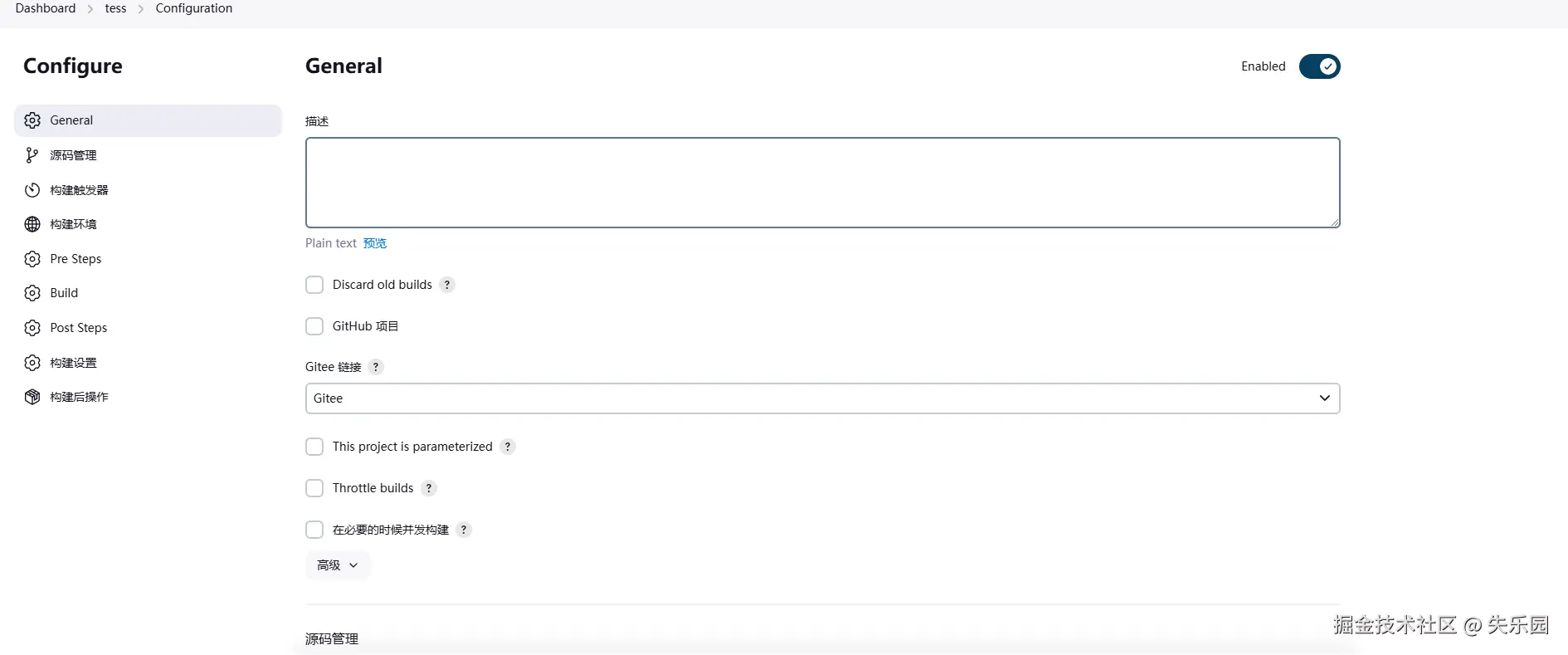
Task: Click the gear icon beside Build
Action: [x=32, y=293]
